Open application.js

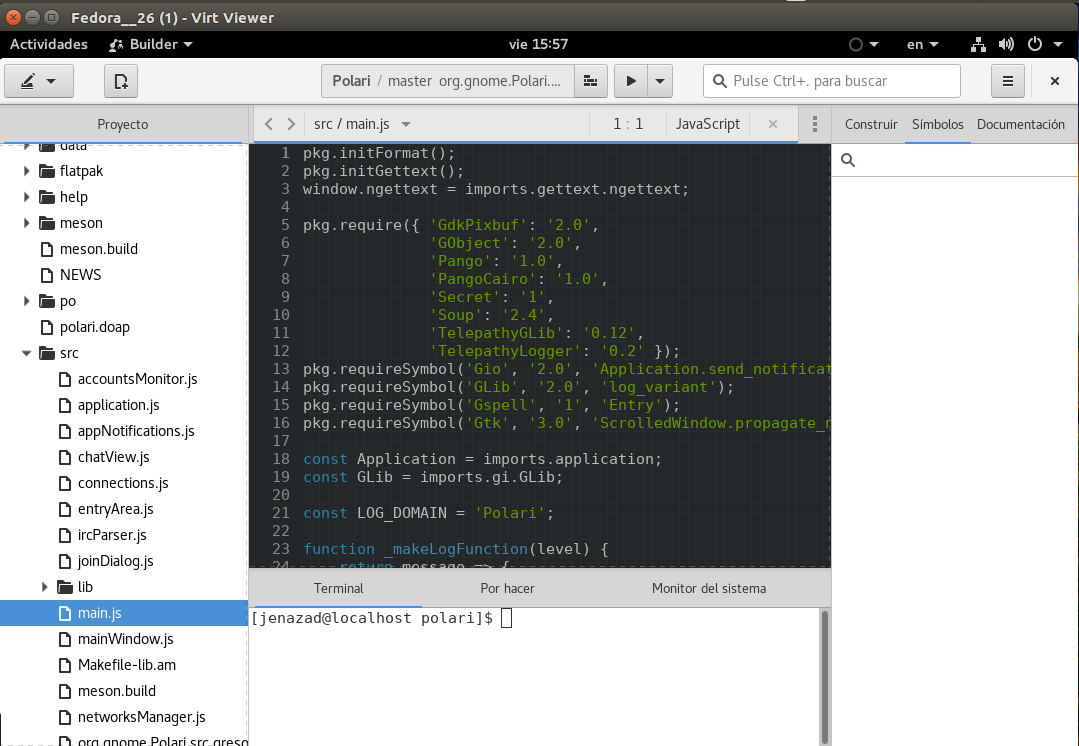[118, 405]
